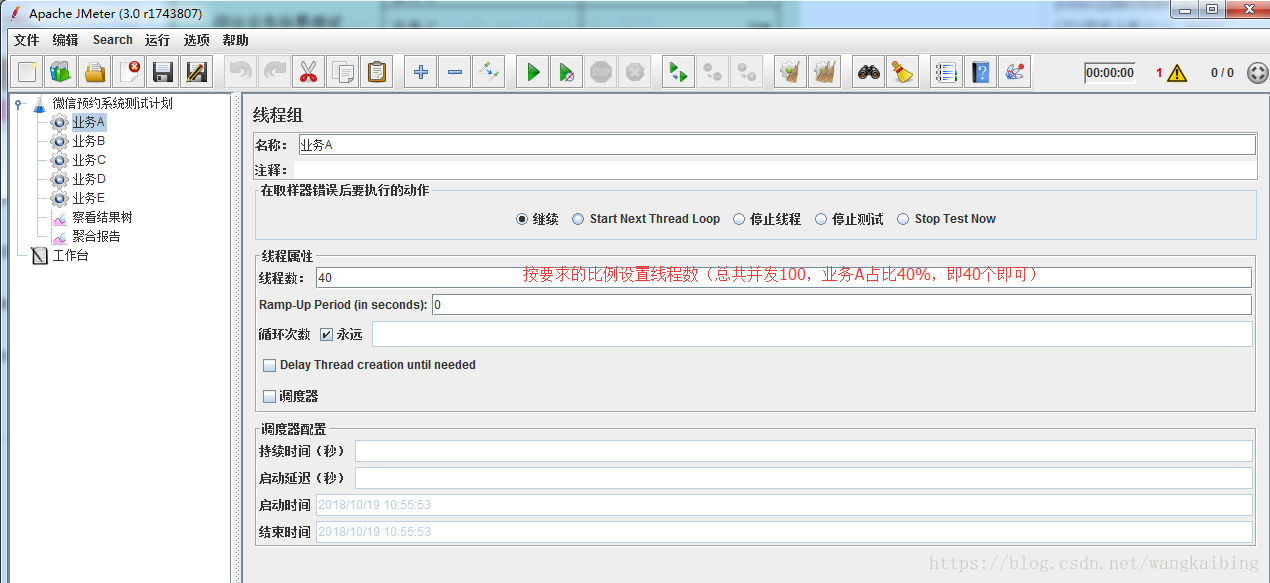Click the 注释 comment field

pos(773,170)
